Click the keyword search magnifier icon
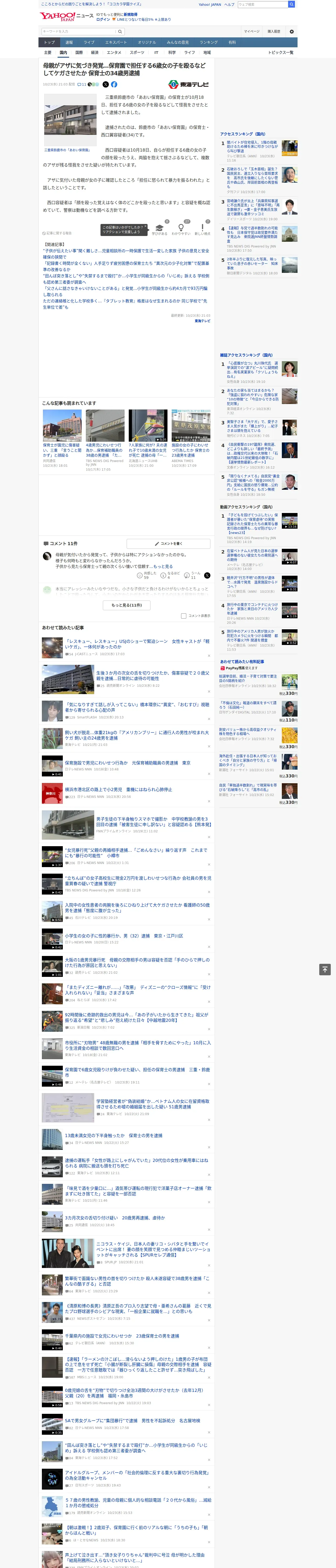Screen dimensions: 336x1568 pos(120,31)
